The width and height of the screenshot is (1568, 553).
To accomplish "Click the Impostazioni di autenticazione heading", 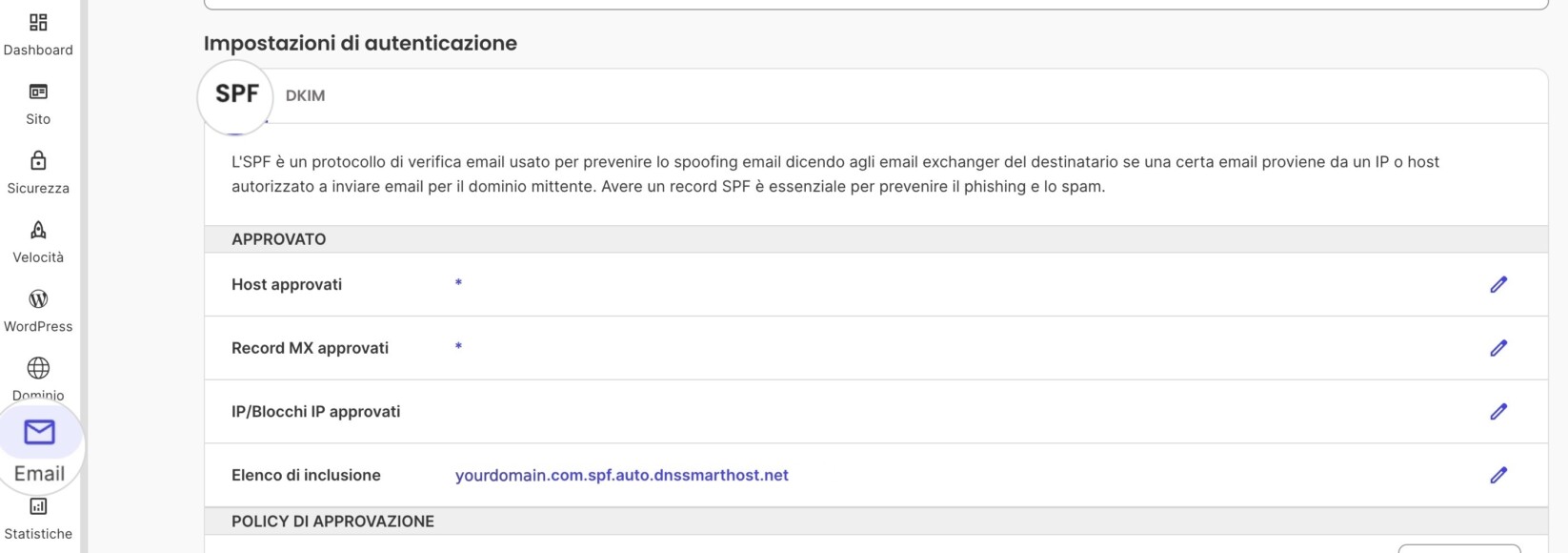I will [360, 43].
